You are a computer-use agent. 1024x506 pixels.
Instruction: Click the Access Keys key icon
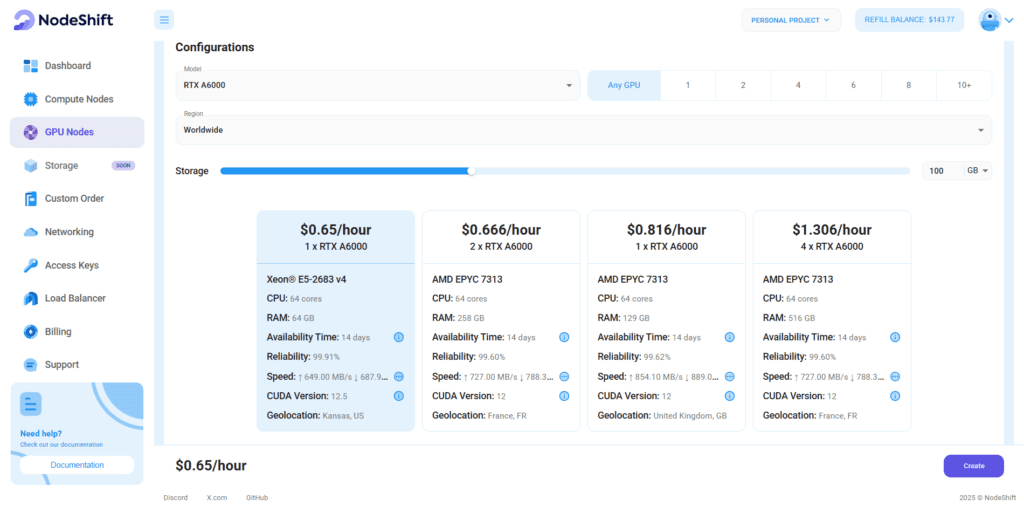click(x=31, y=266)
